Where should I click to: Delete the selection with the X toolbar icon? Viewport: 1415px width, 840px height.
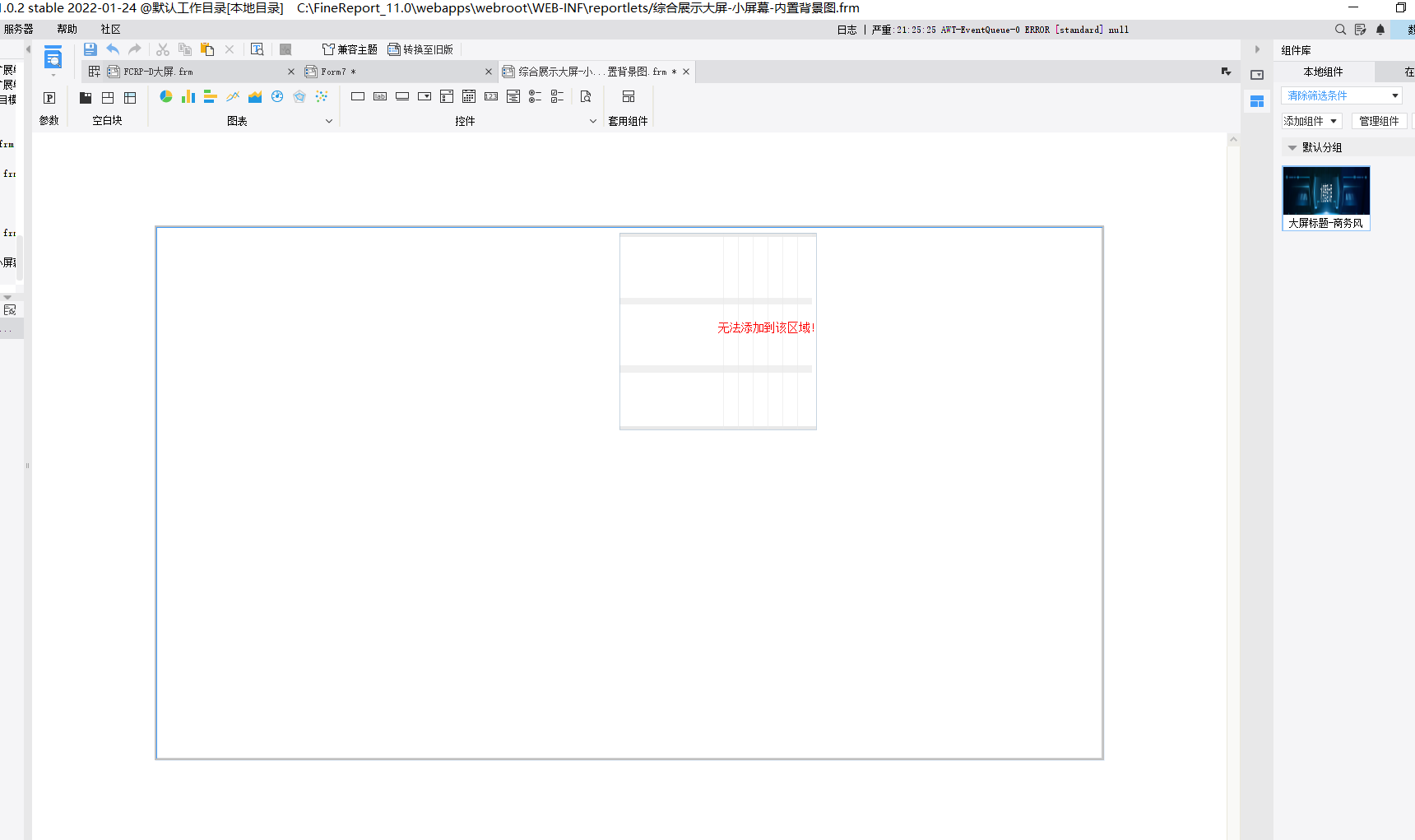coord(230,49)
